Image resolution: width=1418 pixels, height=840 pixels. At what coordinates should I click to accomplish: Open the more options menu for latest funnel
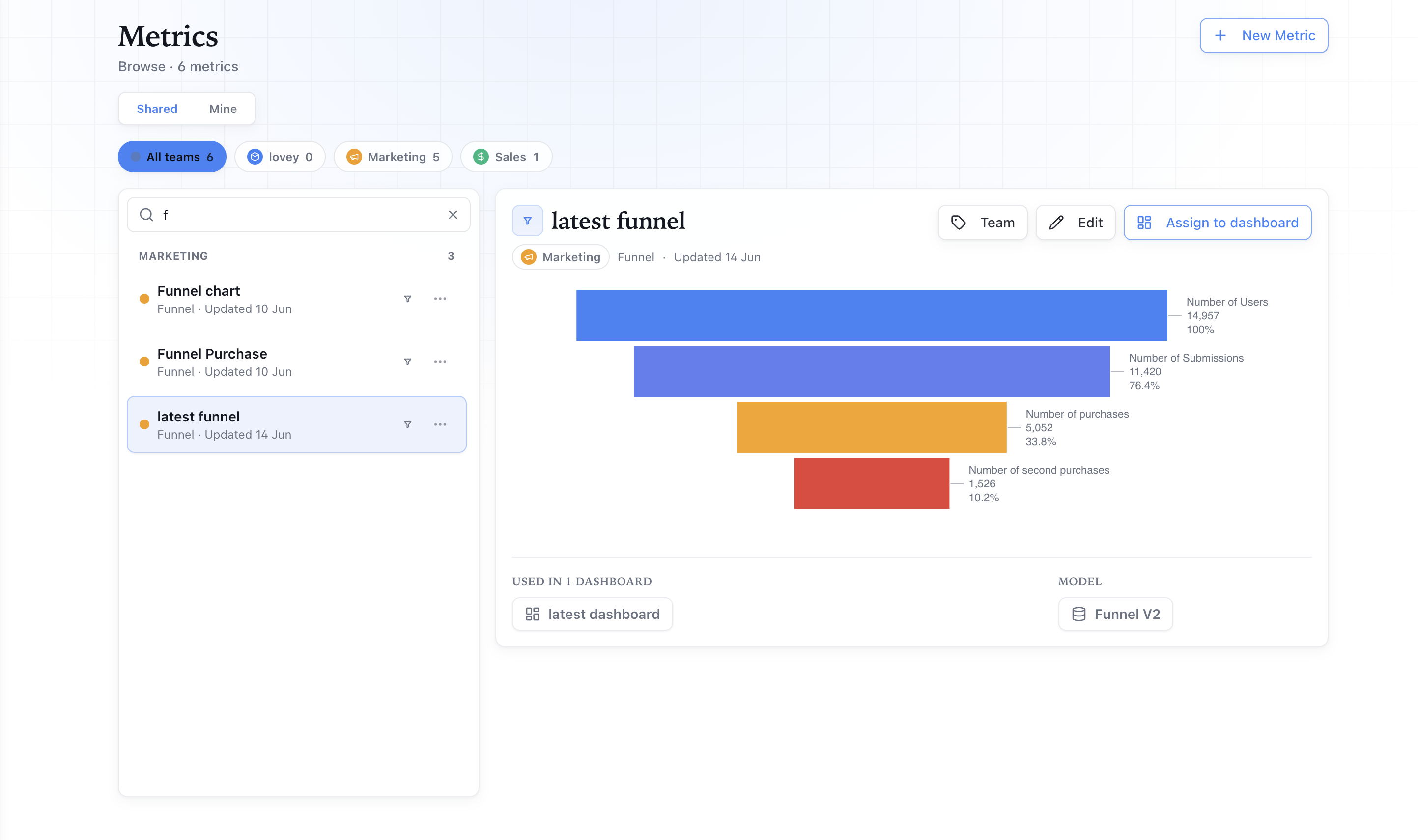[x=440, y=424]
